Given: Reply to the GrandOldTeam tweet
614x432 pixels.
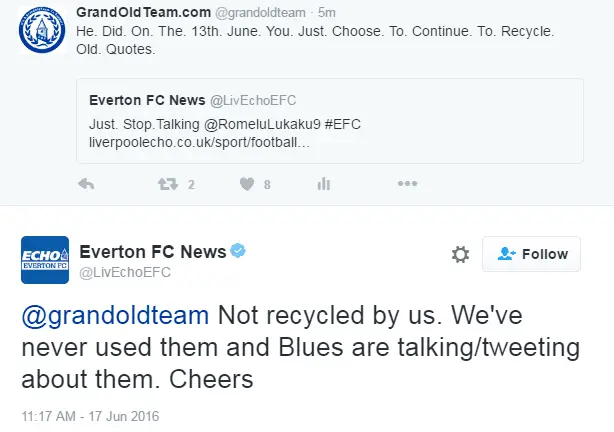Looking at the screenshot, I should [x=86, y=184].
